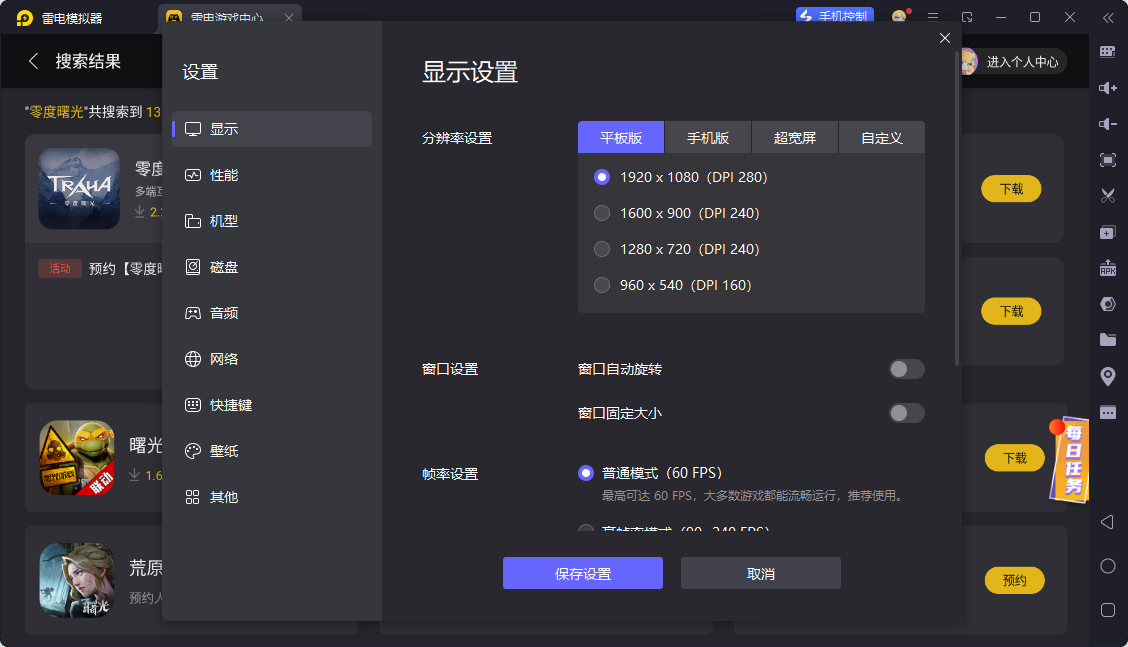Image resolution: width=1128 pixels, height=647 pixels.
Task: Select 1600 x 900 (DPI 240) resolution
Action: tap(677, 213)
